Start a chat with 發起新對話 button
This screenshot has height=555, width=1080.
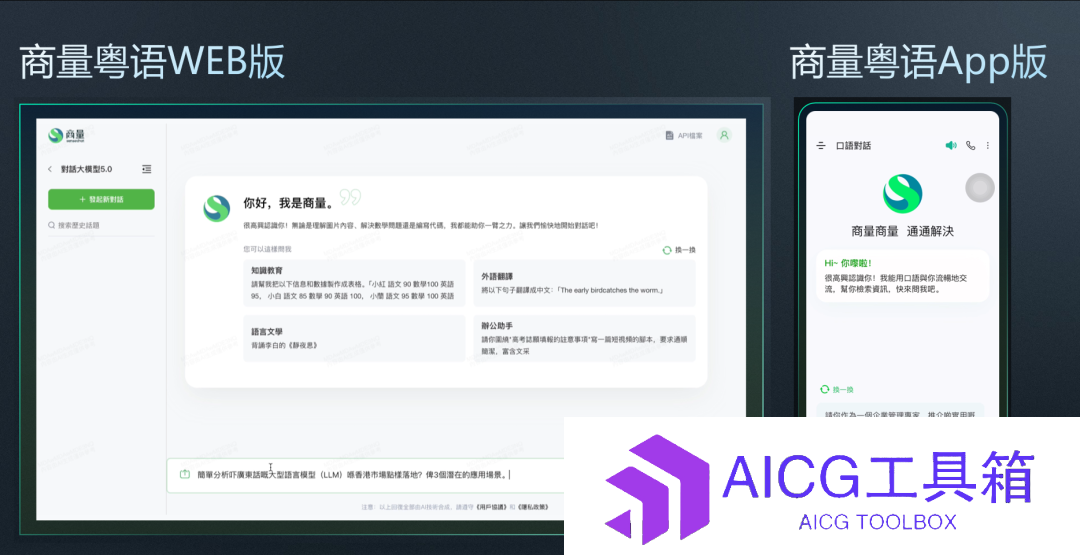(101, 199)
